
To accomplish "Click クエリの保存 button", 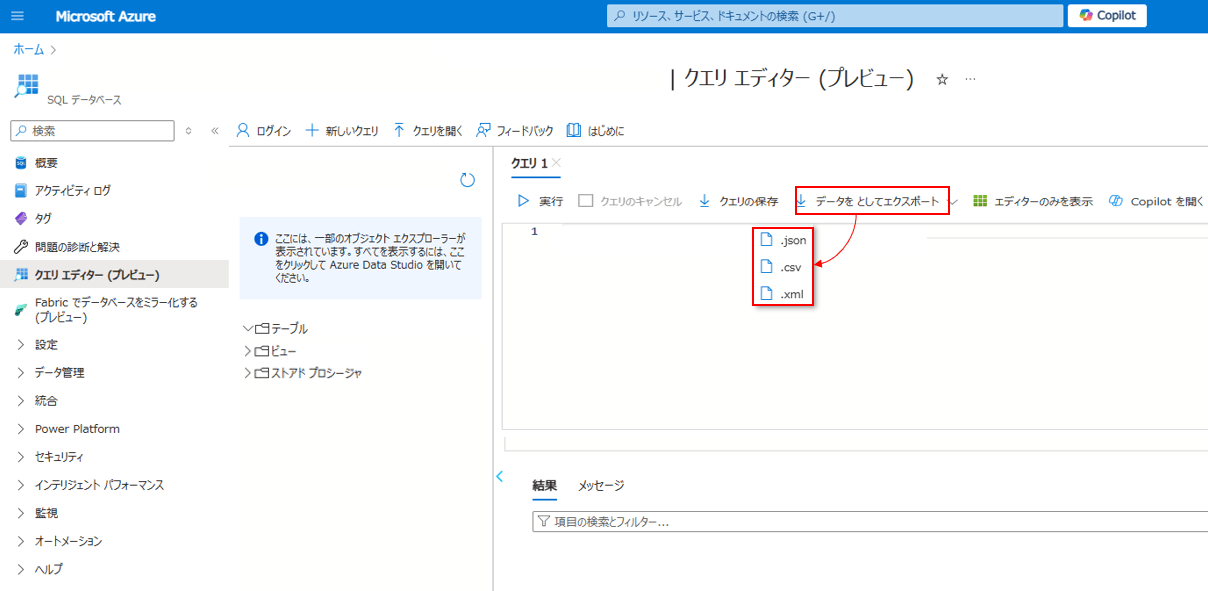I will coord(738,201).
